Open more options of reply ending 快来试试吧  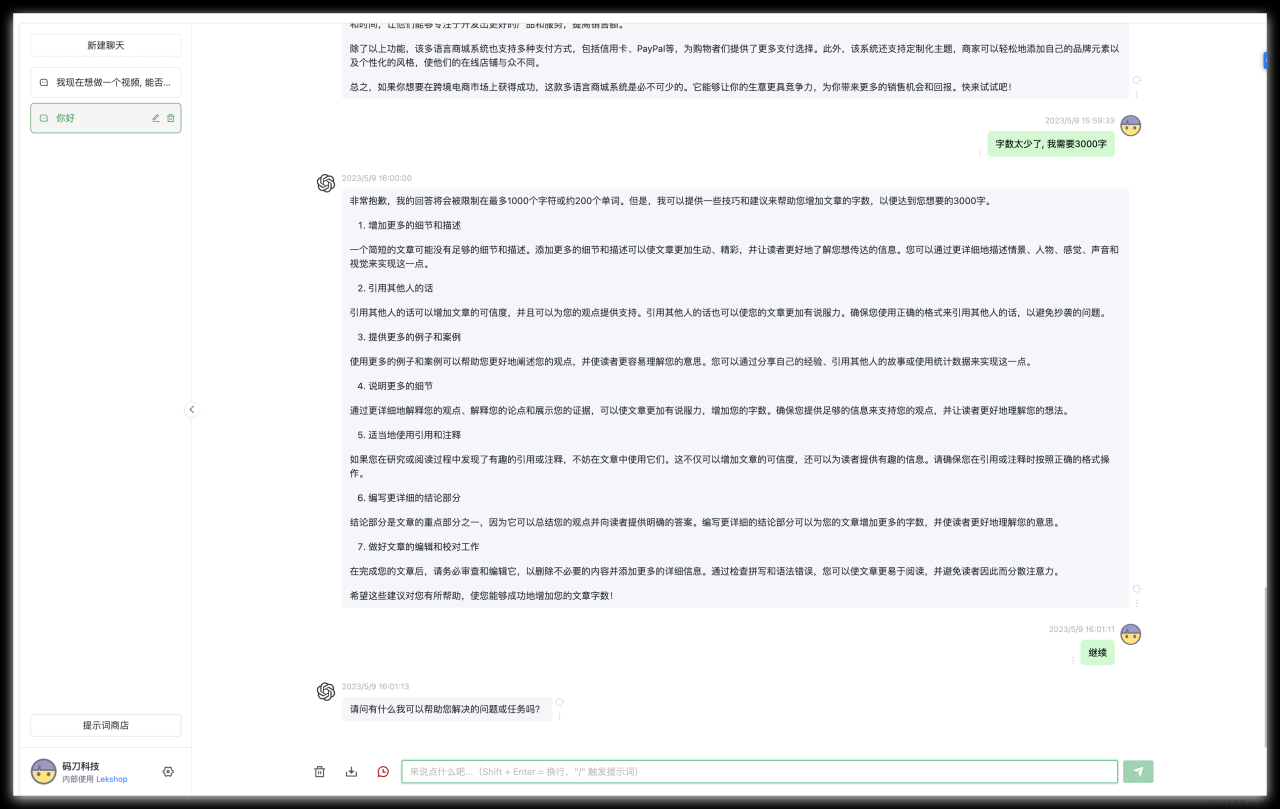point(1136,94)
